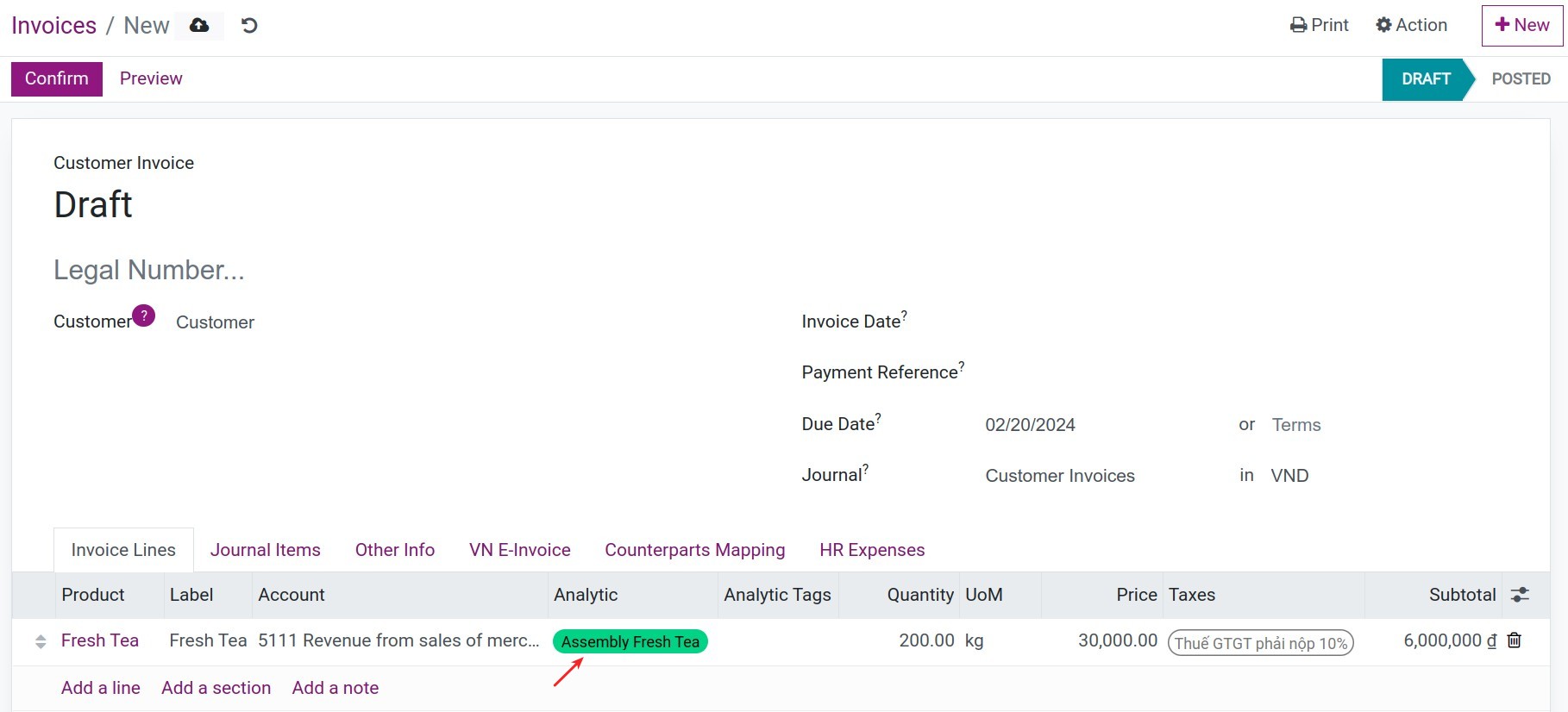Click the POSTED status stage
The height and width of the screenshot is (712, 1568).
coord(1521,79)
